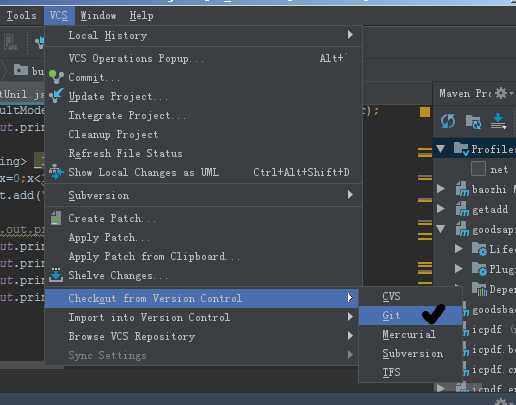This screenshot has width=516, height=405.
Task: Click the goodsap Maven module icon
Action: coord(462,229)
